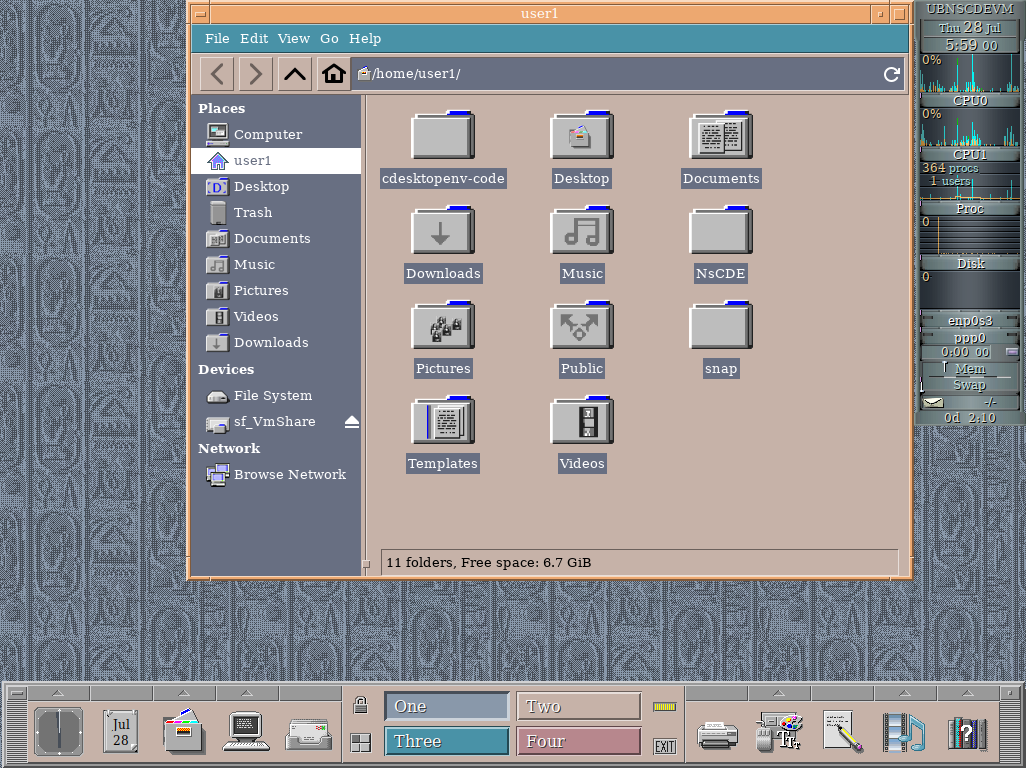Check the Jul 28 calendar icon
Viewport: 1026px width, 768px height.
click(120, 731)
